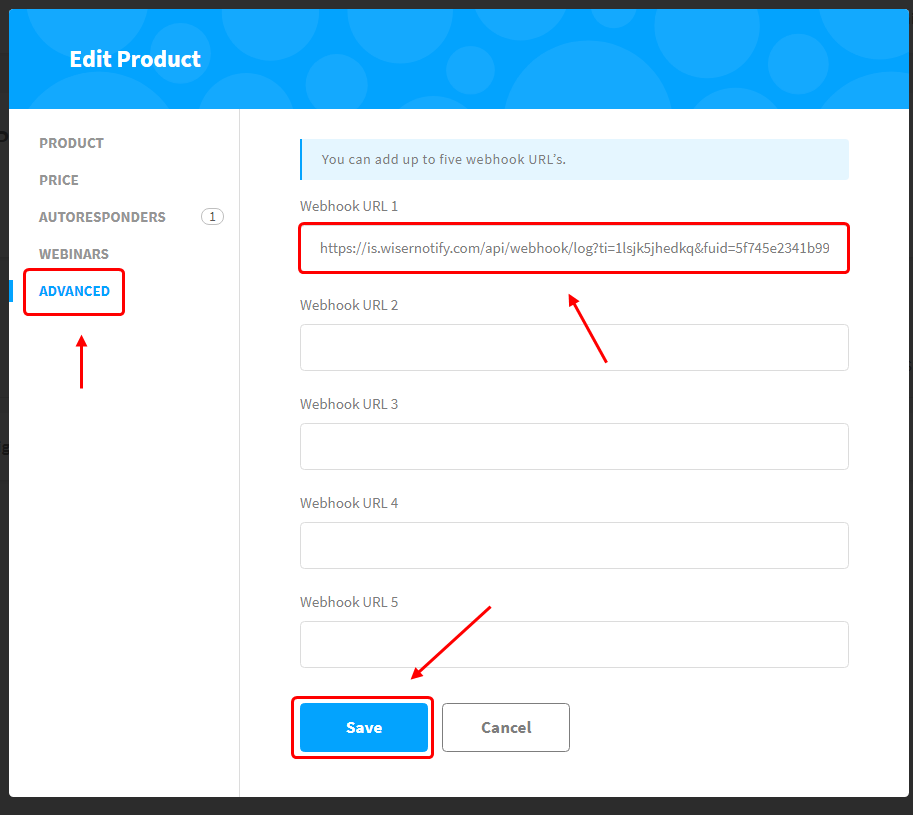The image size is (913, 815).
Task: Click the "Webhook URL 4" label text
Action: (x=349, y=503)
